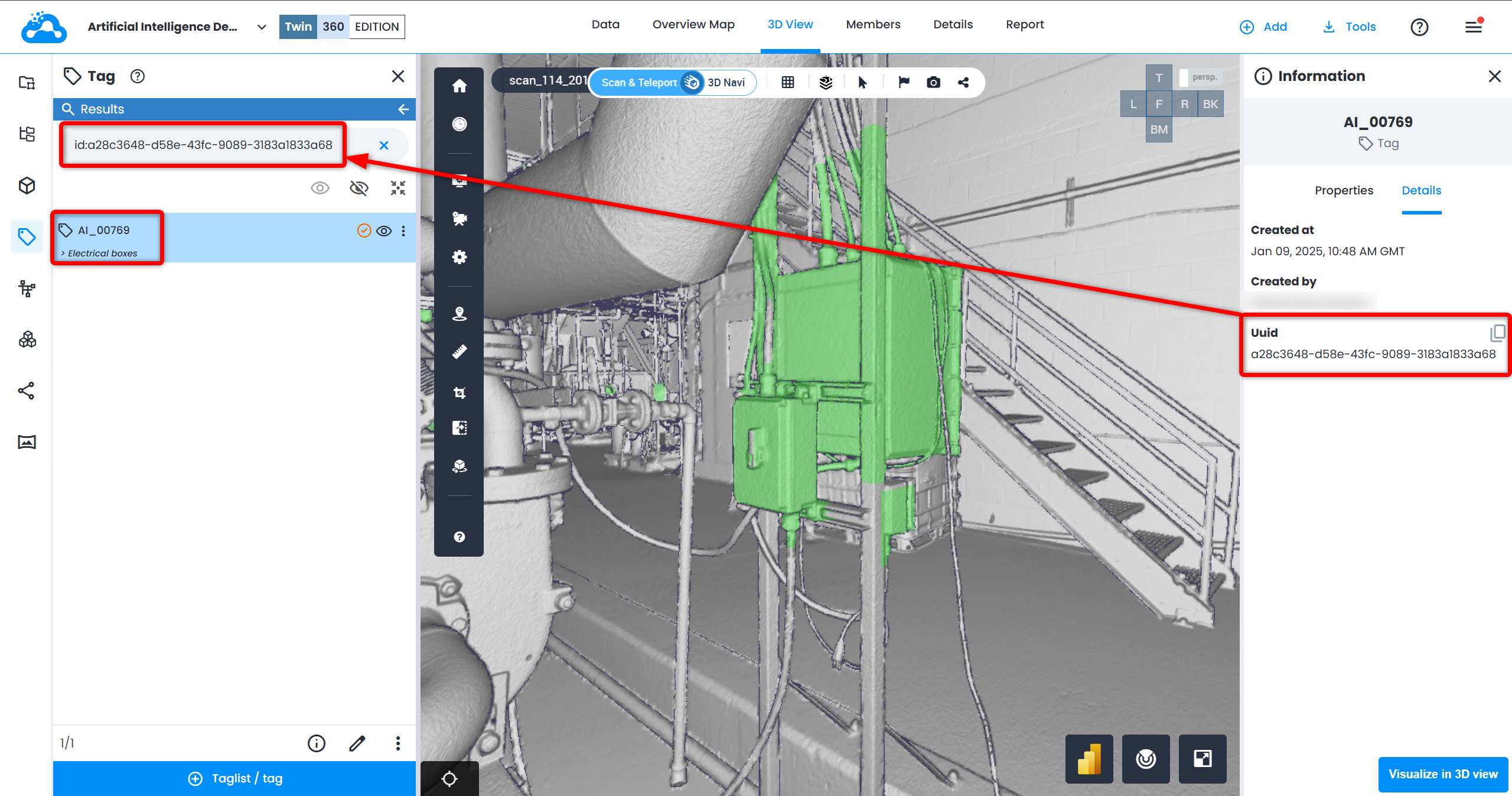Image resolution: width=1512 pixels, height=796 pixels.
Task: Open three-dot menu for AI_00769 tag
Action: (403, 231)
